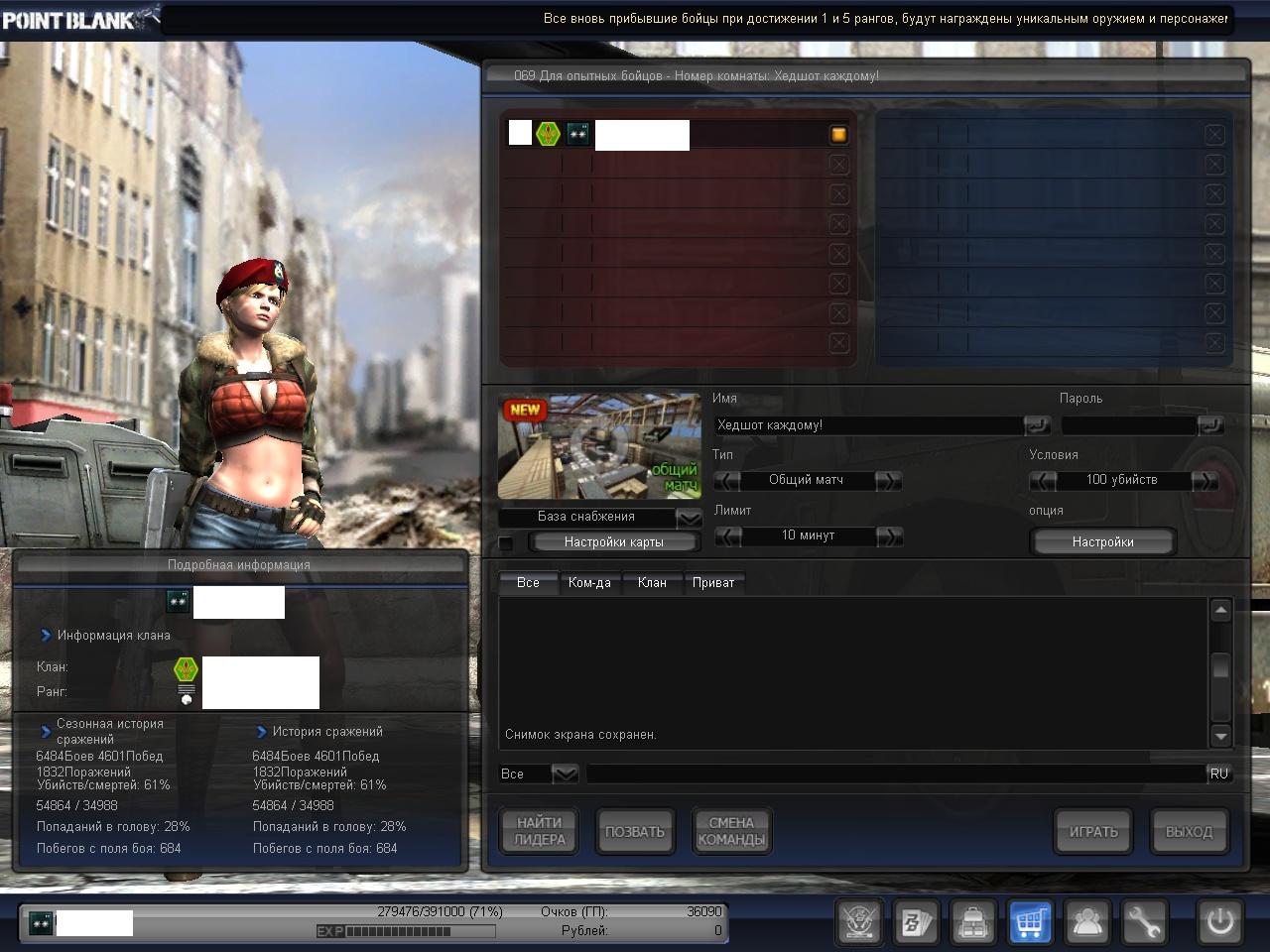Click the power exit icon
This screenshot has width=1270, height=952.
[x=1219, y=922]
